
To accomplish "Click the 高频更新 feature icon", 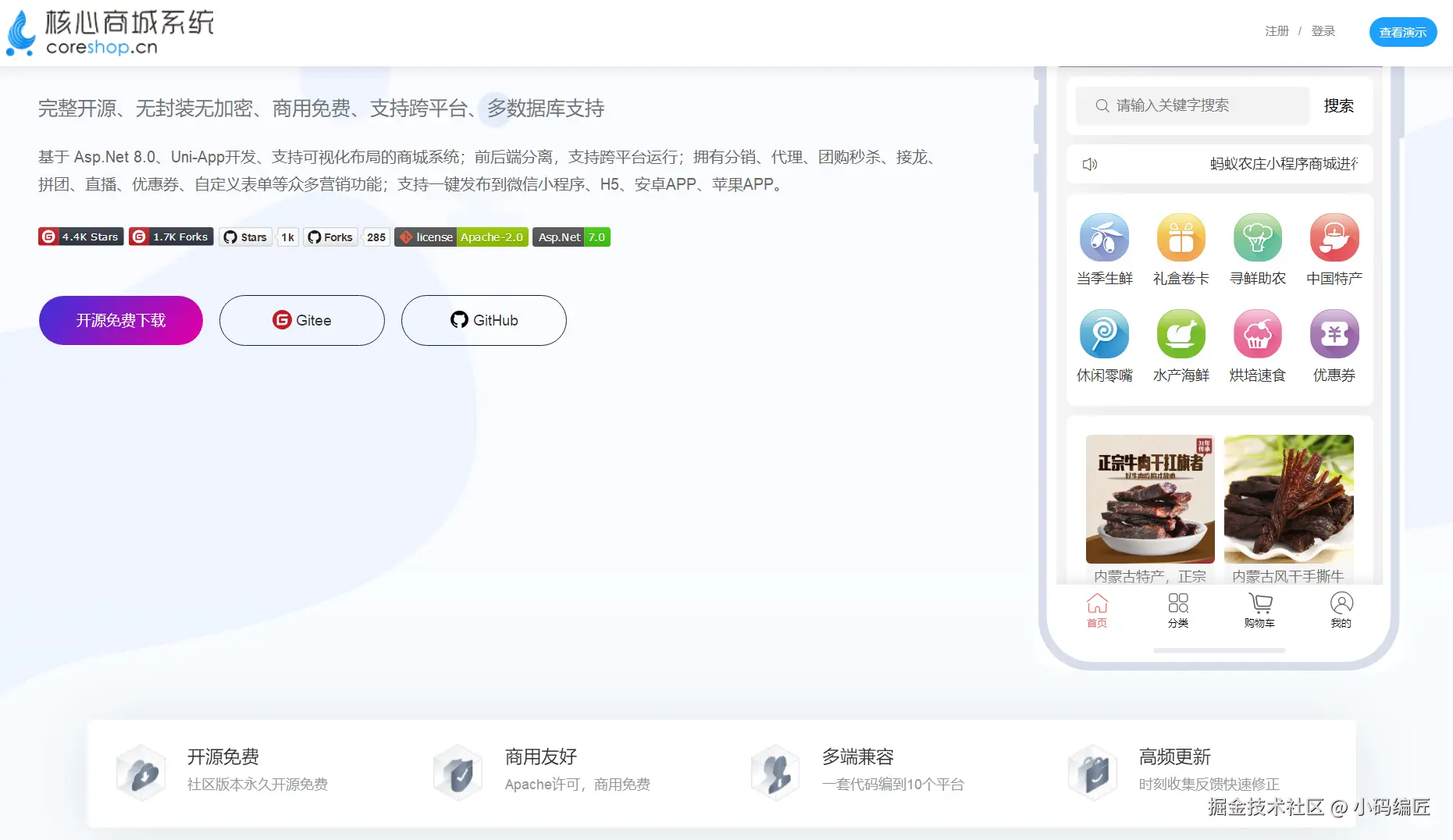I will pyautogui.click(x=1093, y=773).
